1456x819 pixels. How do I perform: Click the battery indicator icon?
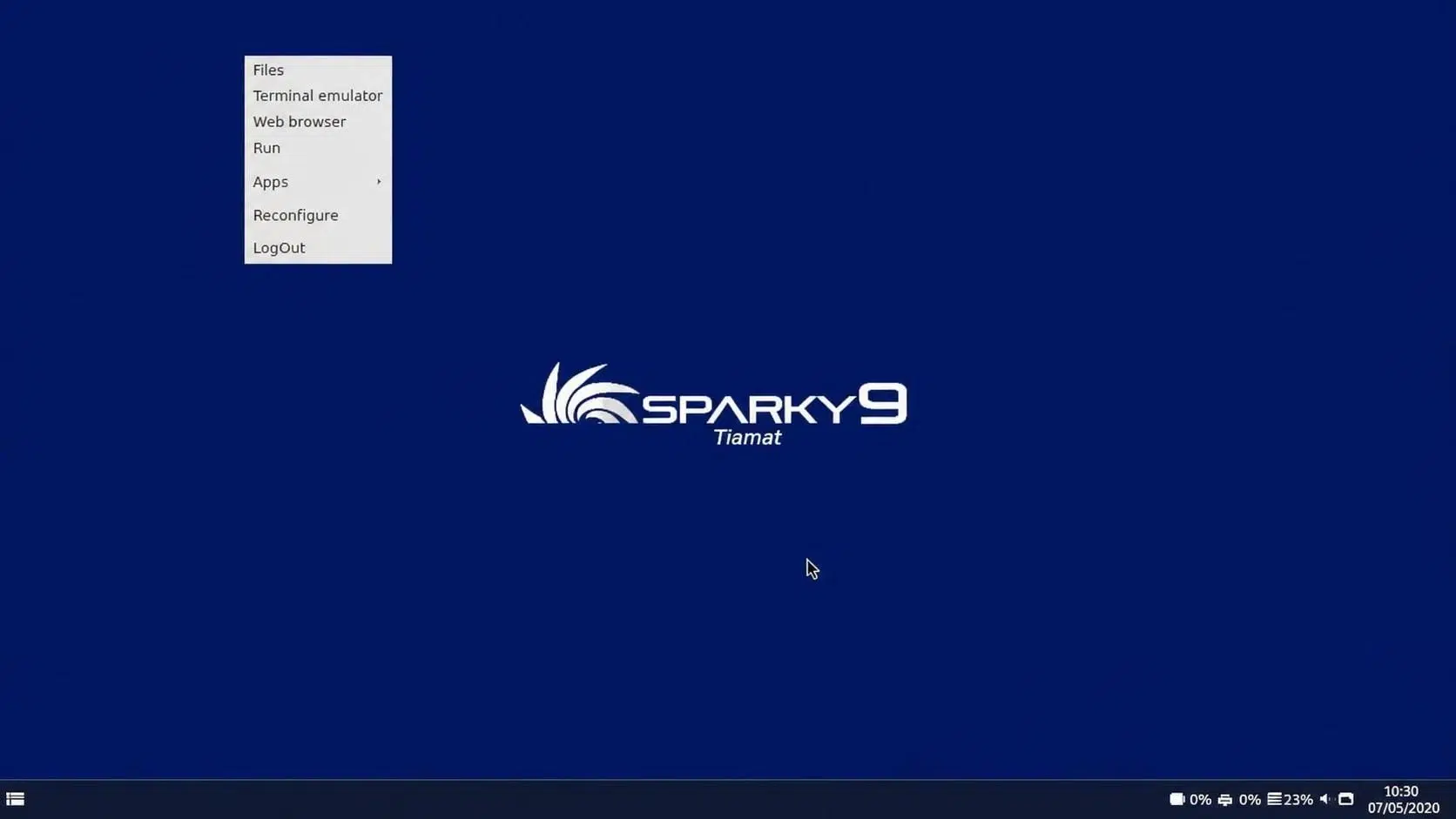coord(1176,799)
